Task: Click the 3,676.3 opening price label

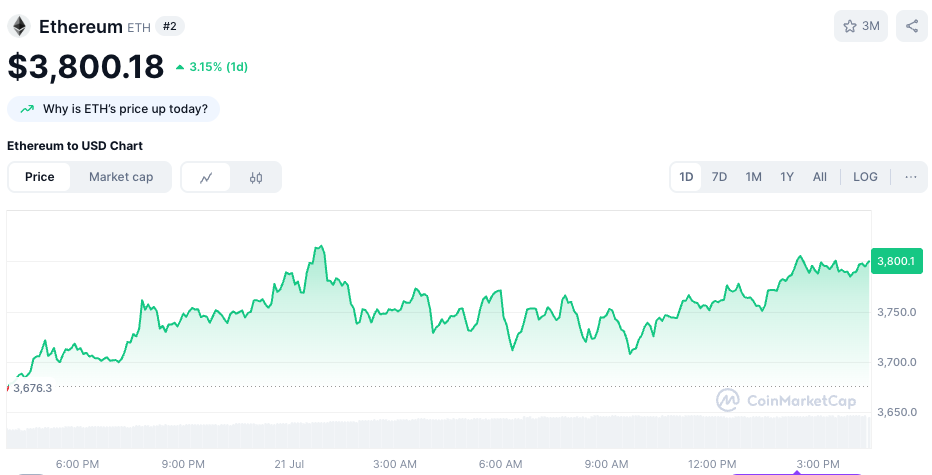Action: pos(32,388)
